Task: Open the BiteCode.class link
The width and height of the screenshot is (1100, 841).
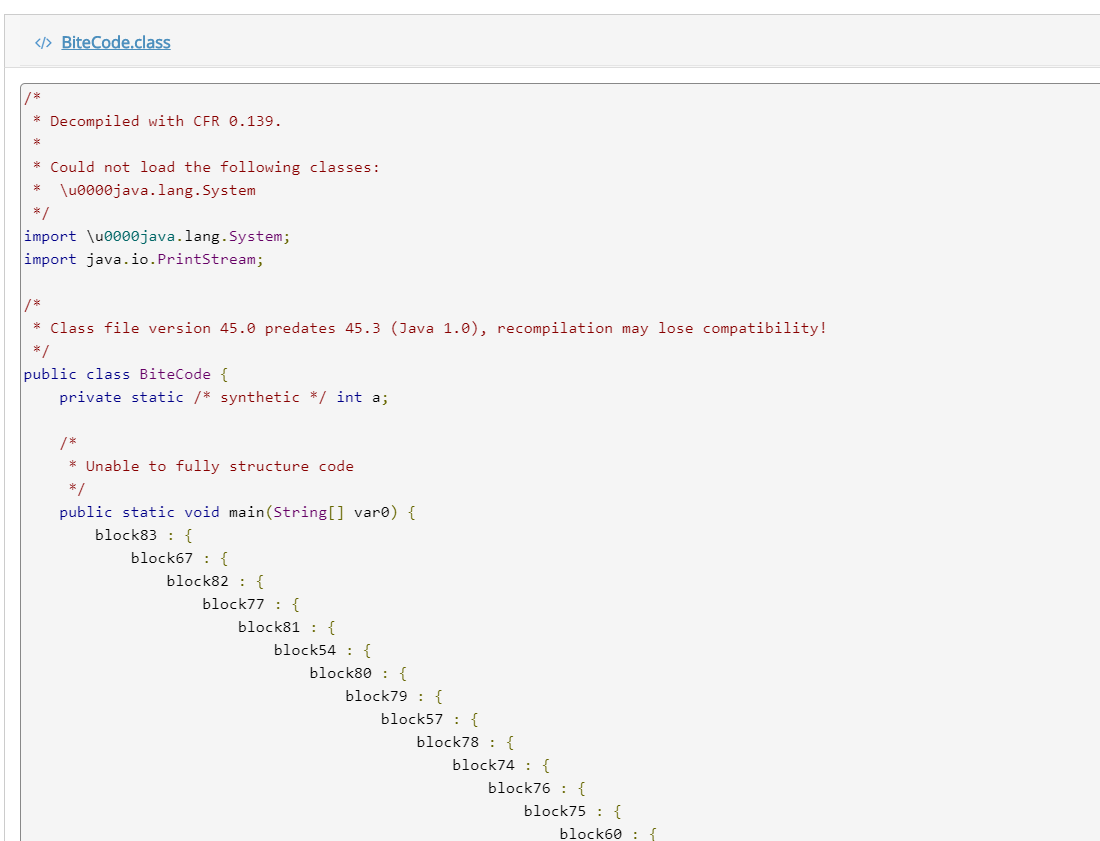Action: [116, 43]
